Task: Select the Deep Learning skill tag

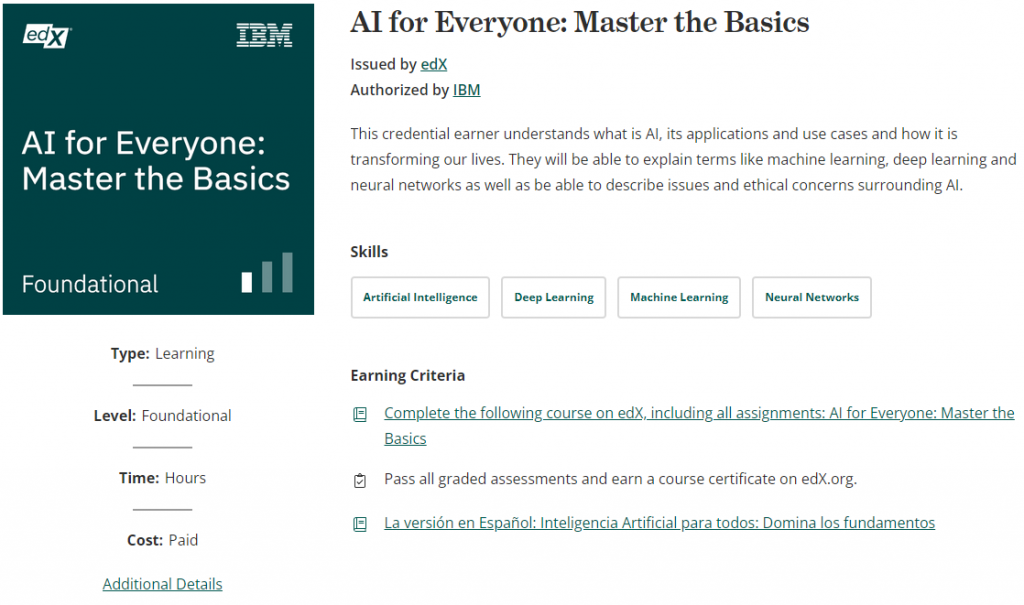Action: (x=553, y=298)
